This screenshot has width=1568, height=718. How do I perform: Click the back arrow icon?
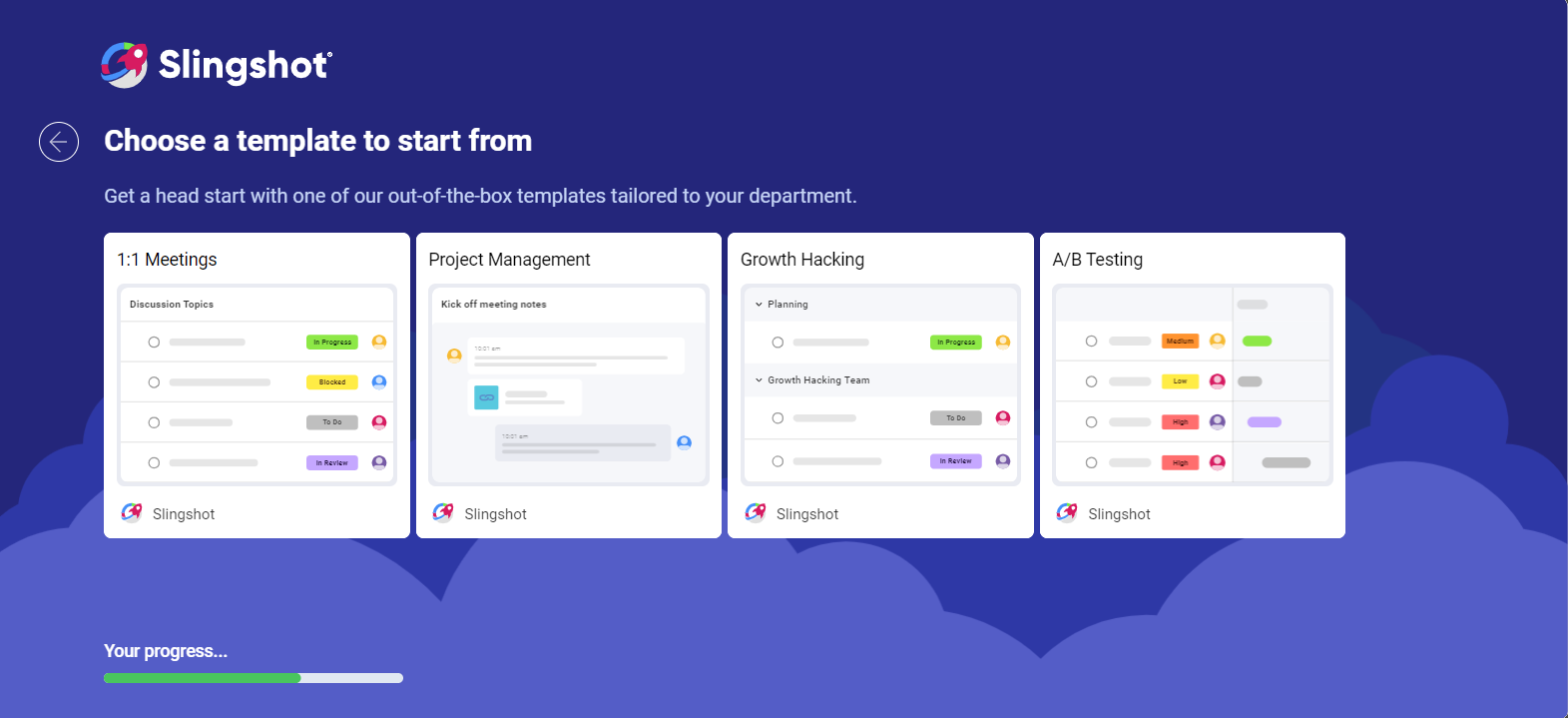pyautogui.click(x=59, y=142)
